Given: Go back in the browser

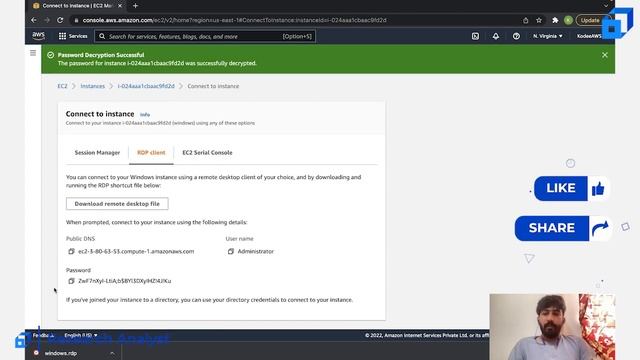Looking at the screenshot, I should click(34, 20).
